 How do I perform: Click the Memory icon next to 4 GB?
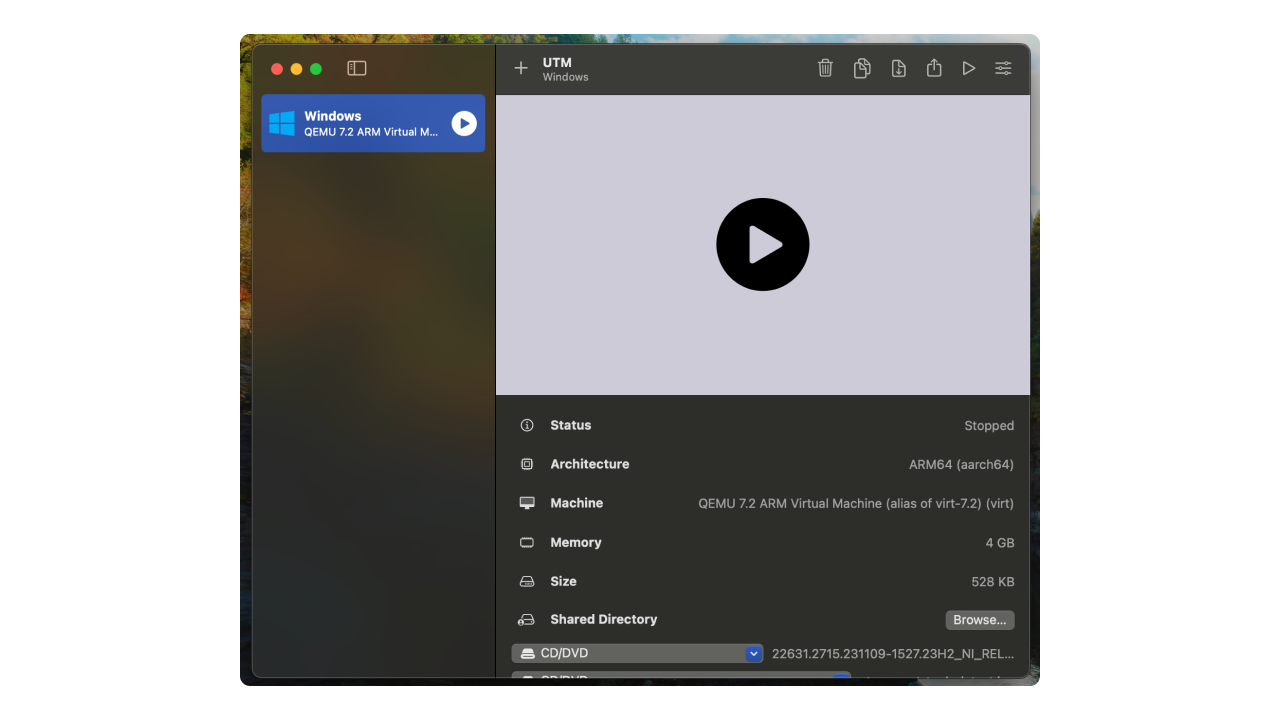pyautogui.click(x=527, y=542)
